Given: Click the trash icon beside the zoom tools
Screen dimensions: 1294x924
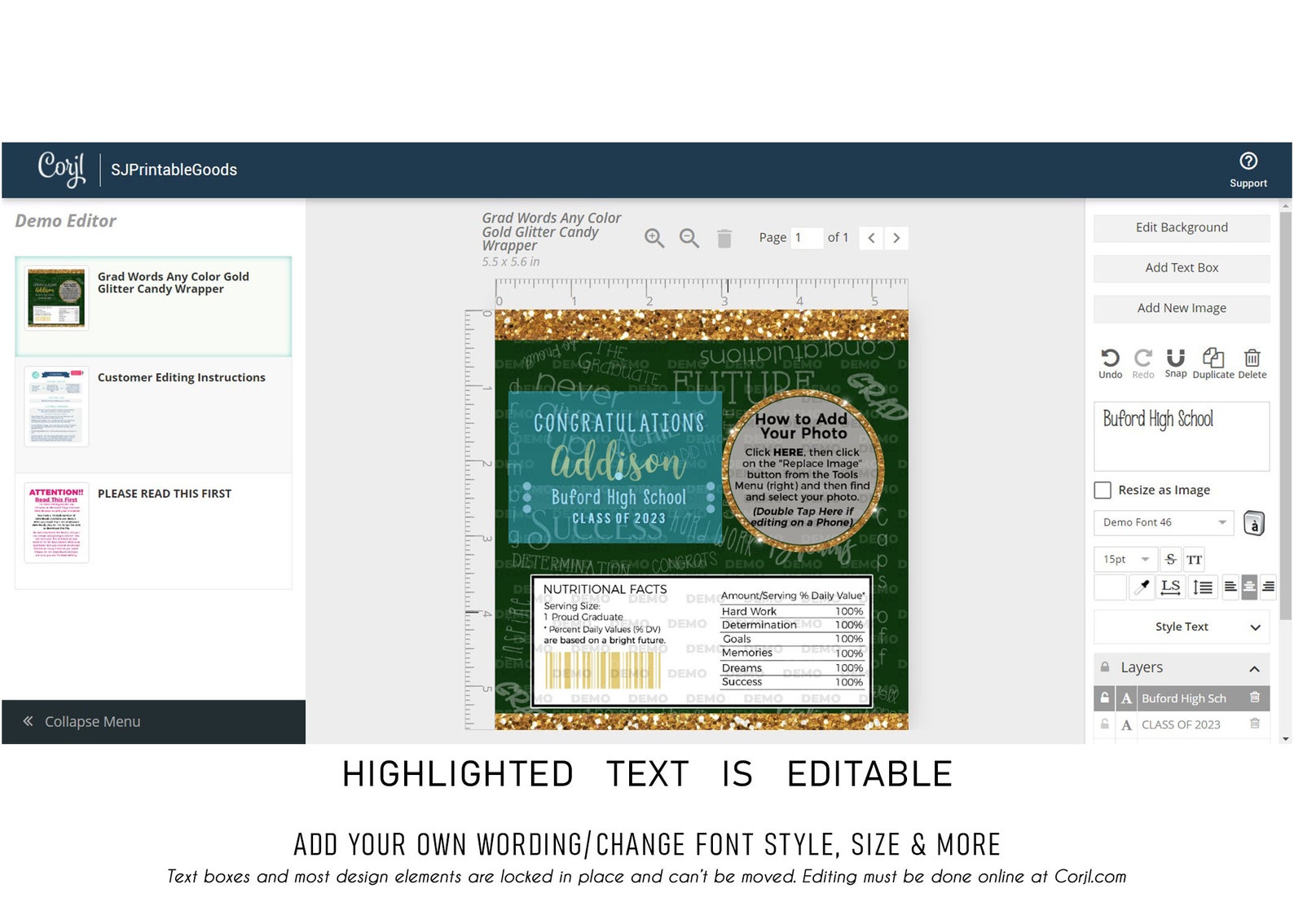Looking at the screenshot, I should 724,238.
